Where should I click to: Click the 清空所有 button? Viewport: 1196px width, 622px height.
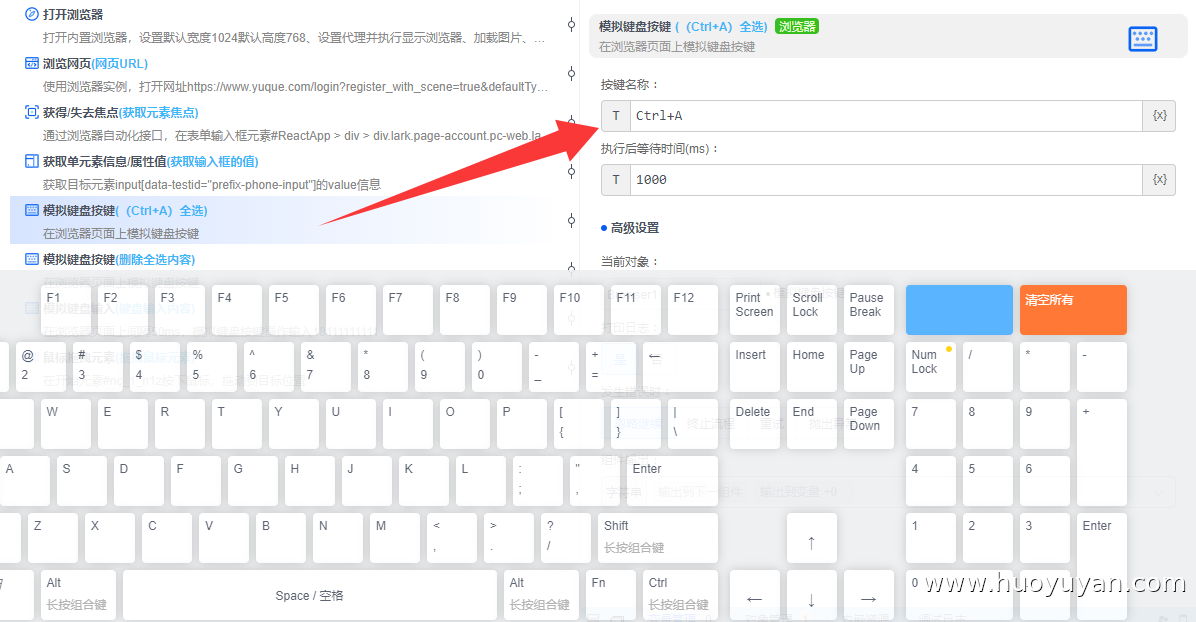pos(1073,310)
